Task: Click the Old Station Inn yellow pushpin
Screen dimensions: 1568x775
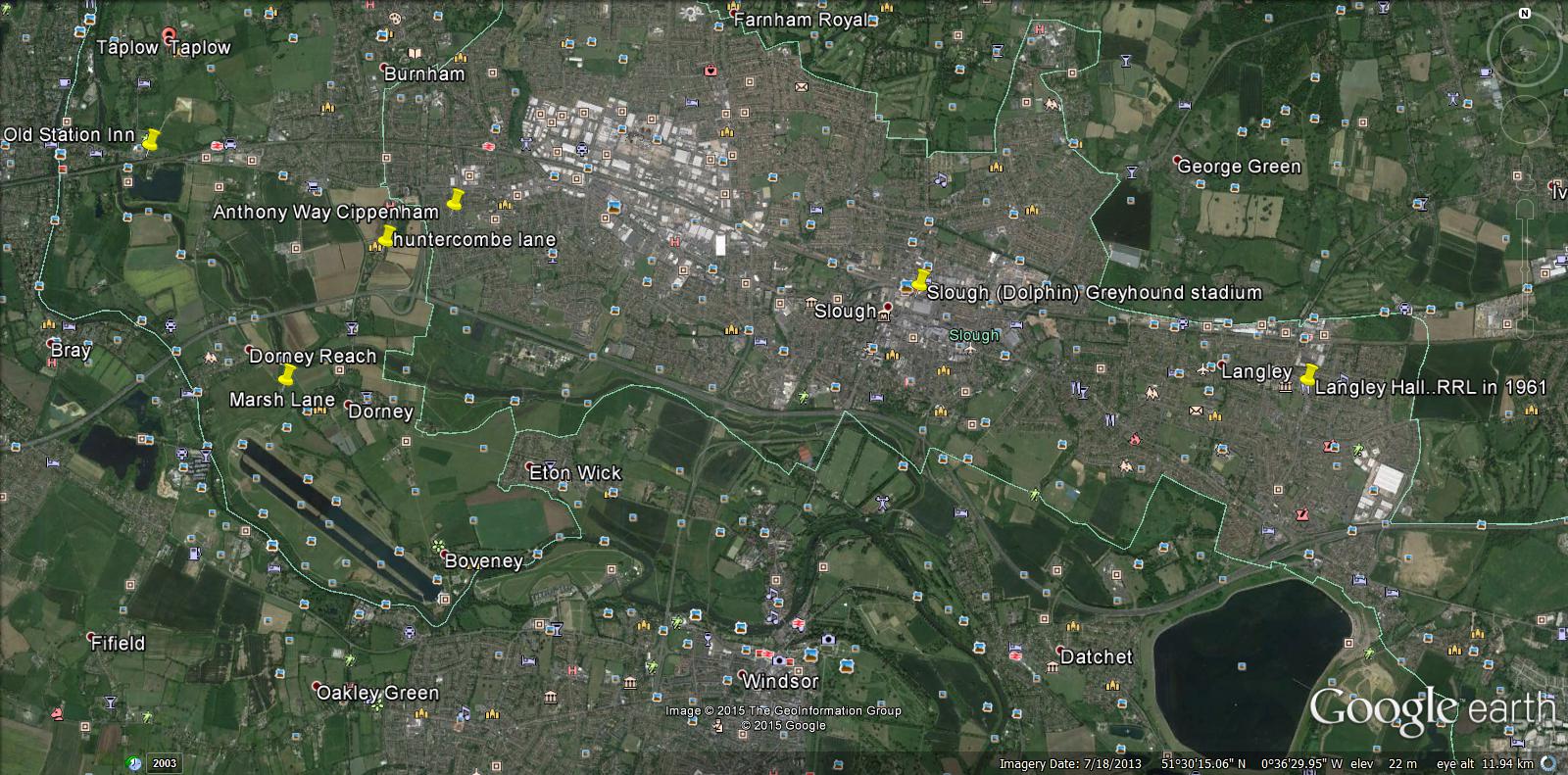Action: (x=150, y=140)
